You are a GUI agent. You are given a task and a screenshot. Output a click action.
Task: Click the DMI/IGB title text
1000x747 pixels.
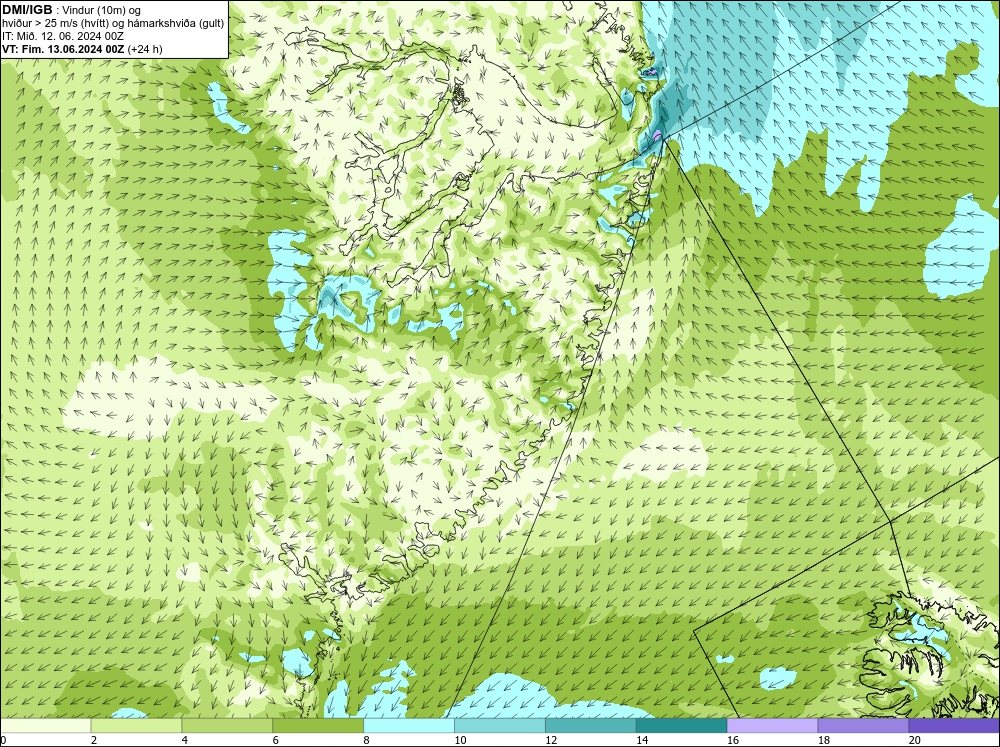[27, 10]
